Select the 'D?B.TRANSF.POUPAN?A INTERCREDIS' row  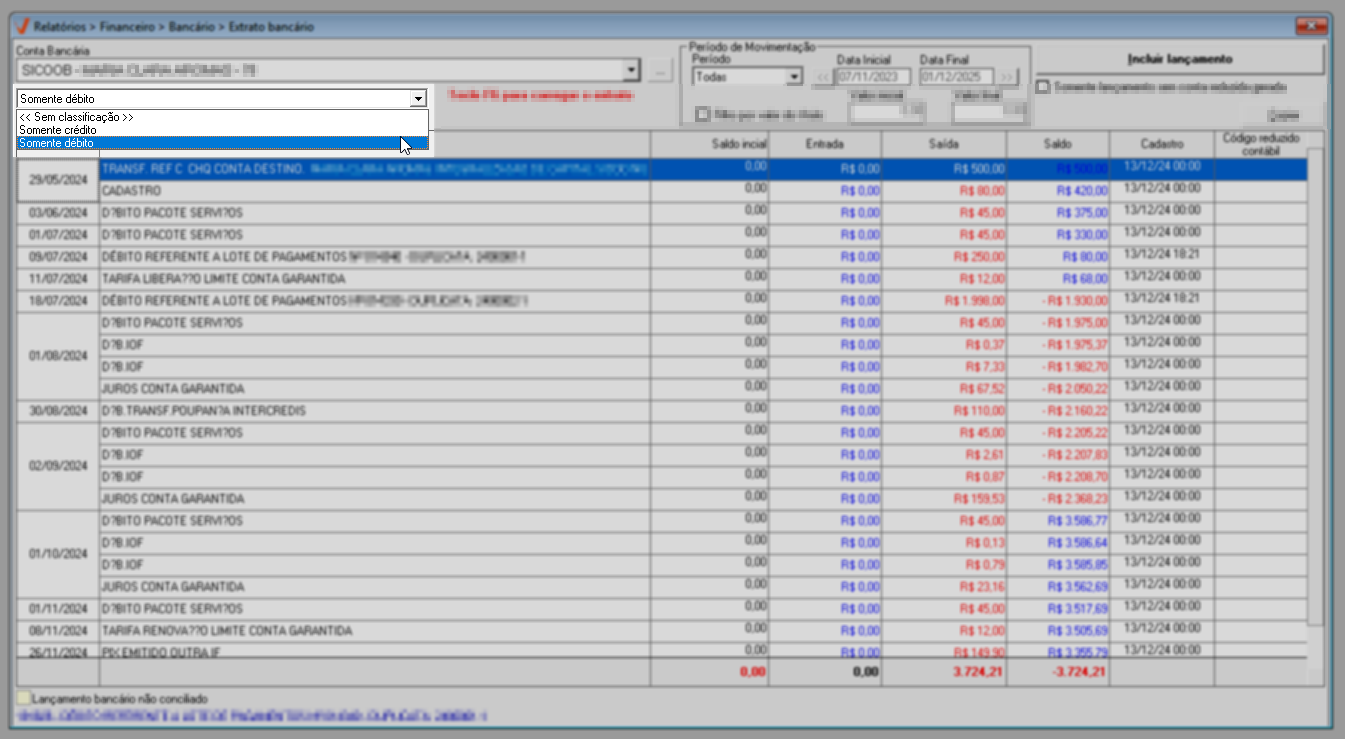[x=204, y=411]
